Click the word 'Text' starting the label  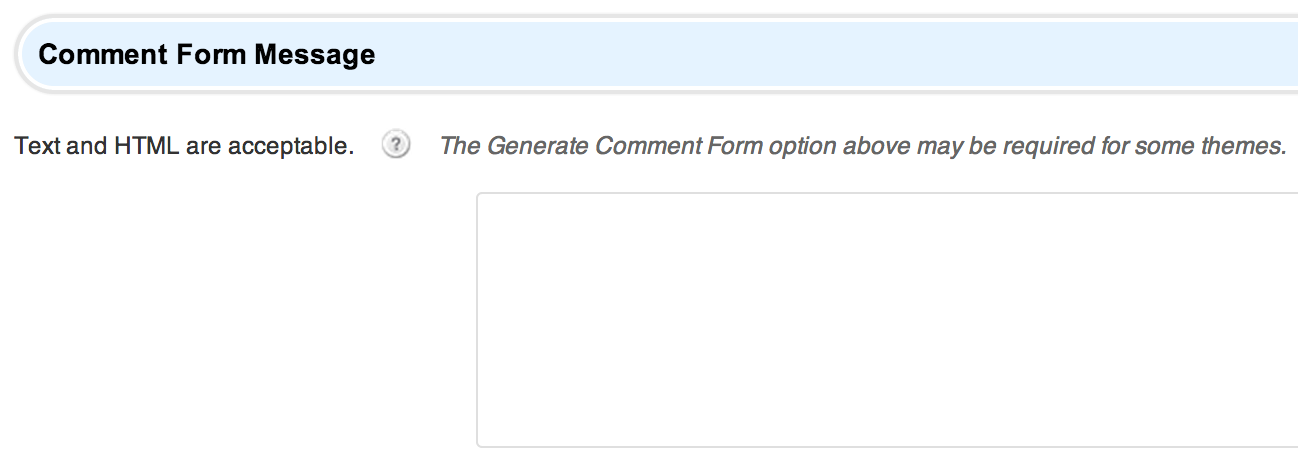pos(38,146)
